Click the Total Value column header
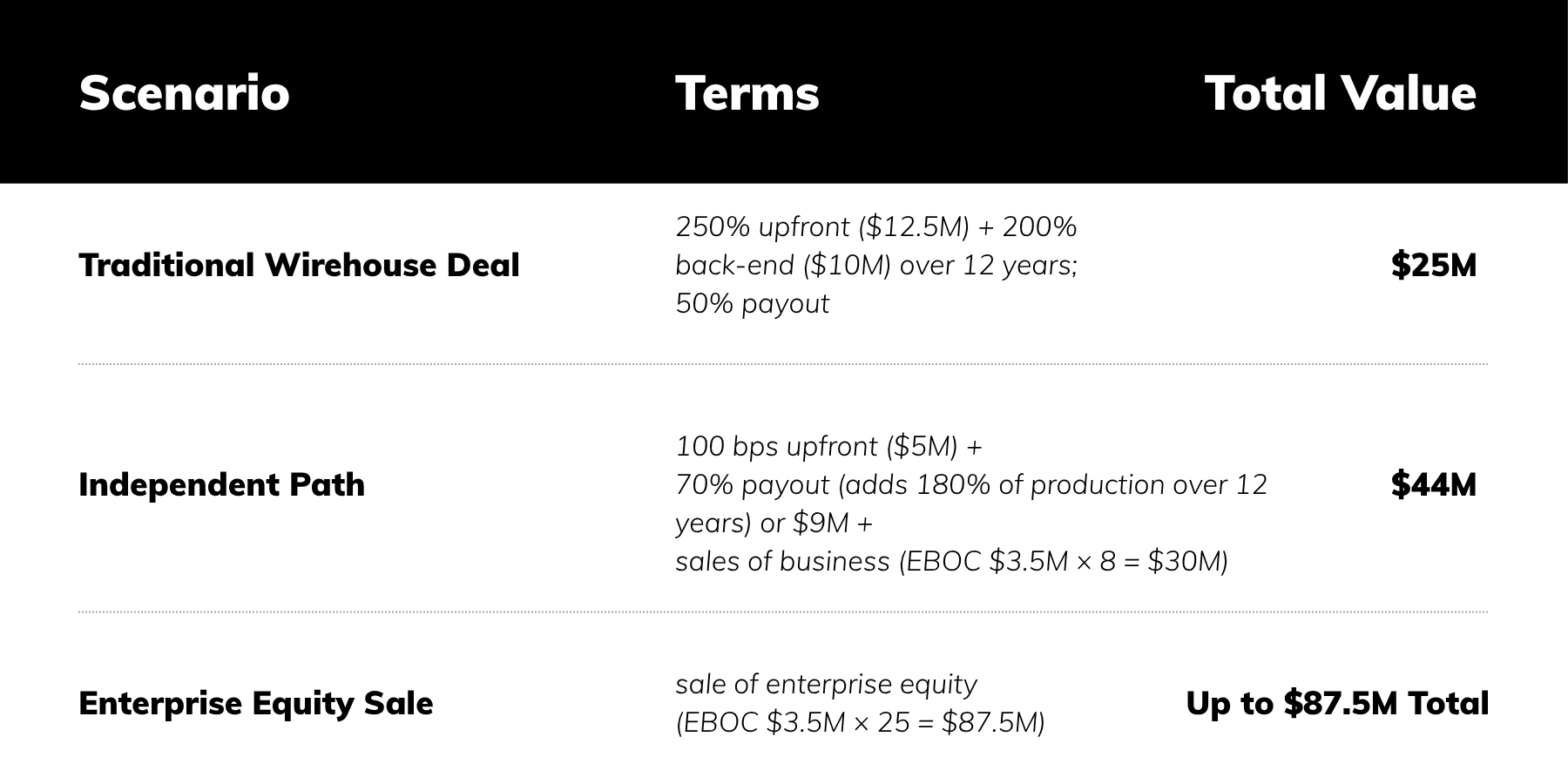The image size is (1568, 784). tap(1340, 93)
